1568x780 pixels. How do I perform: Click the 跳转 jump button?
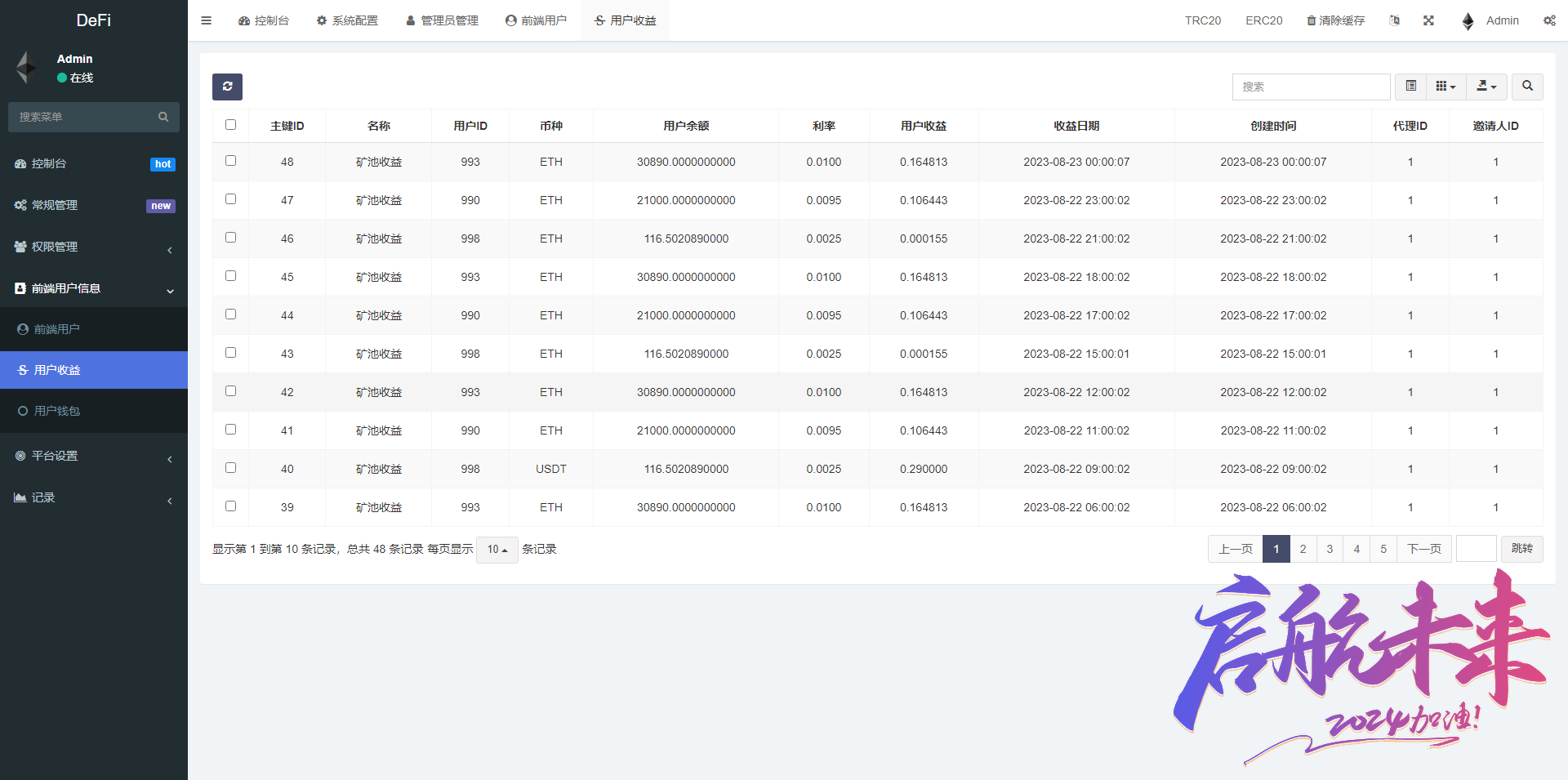(1522, 549)
